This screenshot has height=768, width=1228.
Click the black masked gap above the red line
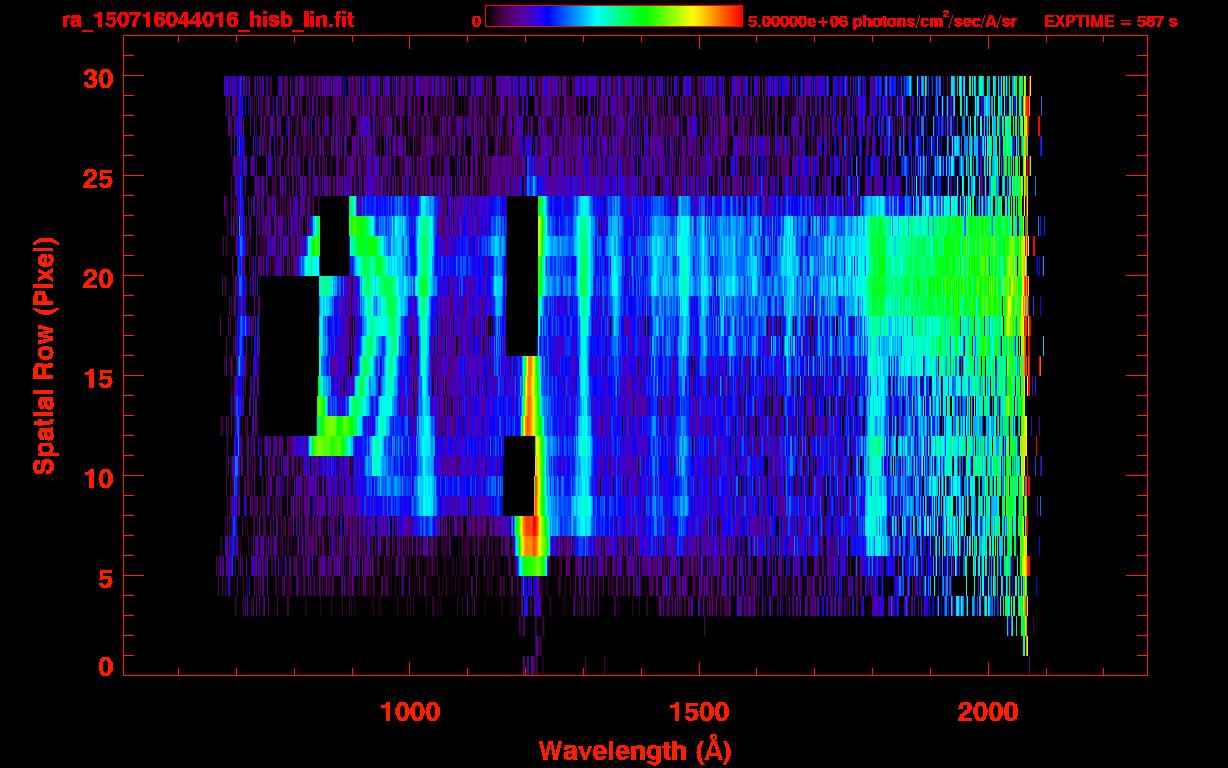click(523, 276)
